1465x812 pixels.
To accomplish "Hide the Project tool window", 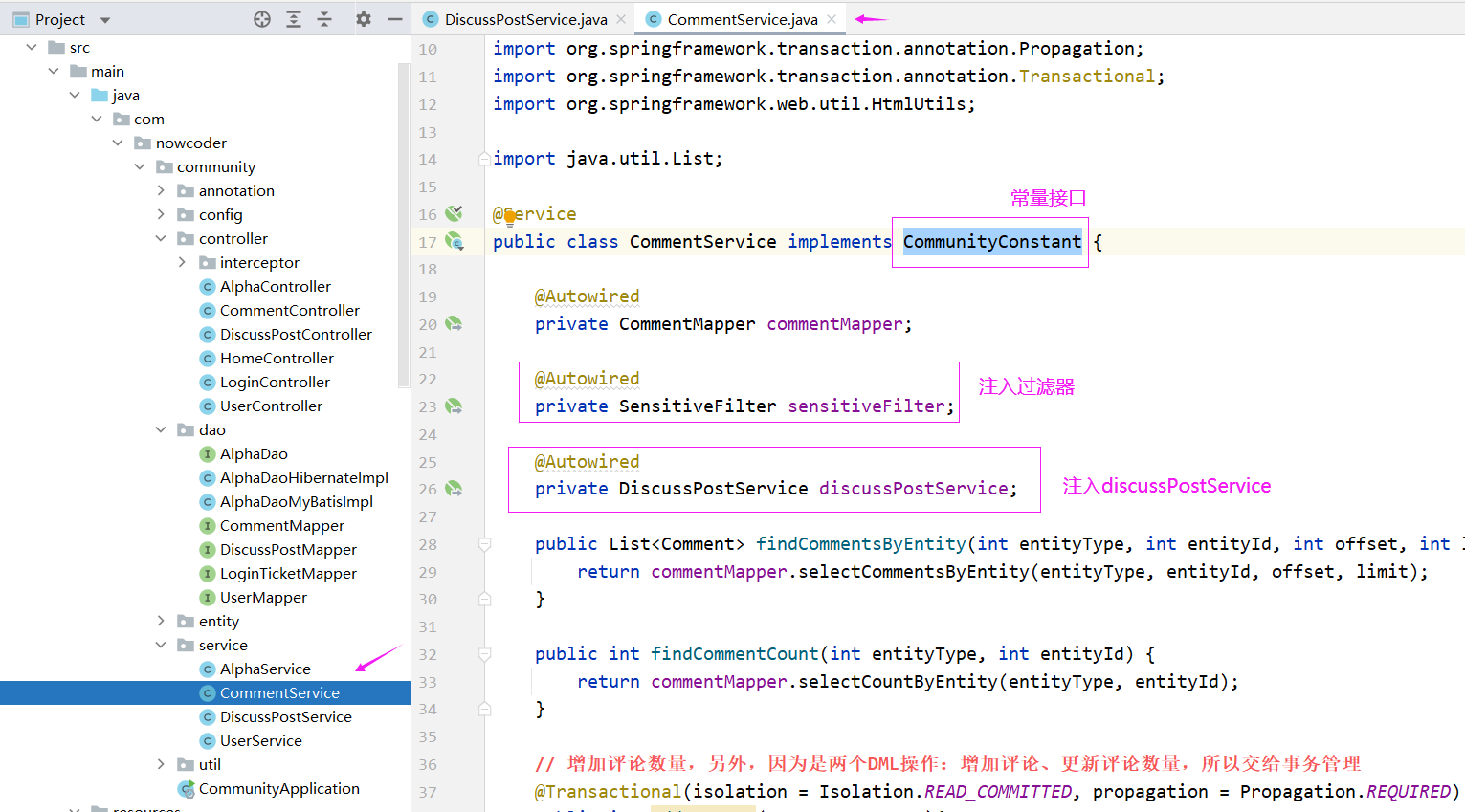I will 394,19.
